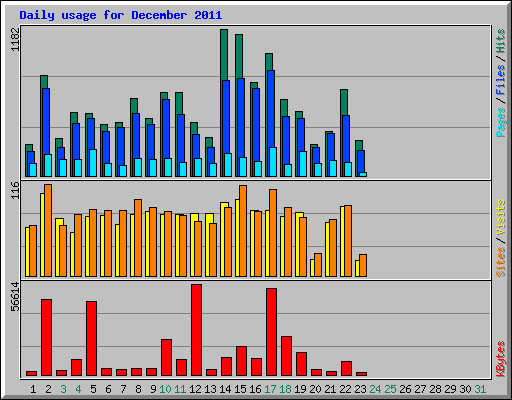Click the orange "Sites" legend label
This screenshot has height=400, width=512.
click(501, 262)
